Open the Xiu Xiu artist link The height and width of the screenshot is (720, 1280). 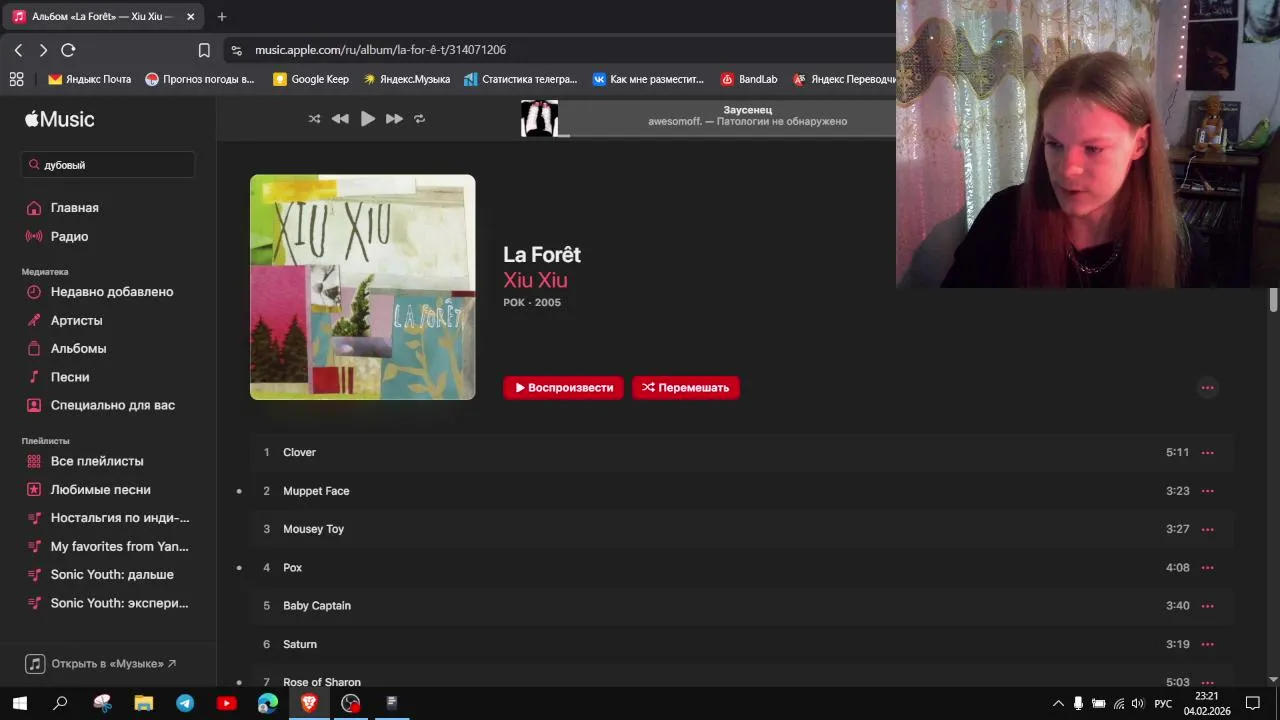click(x=535, y=280)
